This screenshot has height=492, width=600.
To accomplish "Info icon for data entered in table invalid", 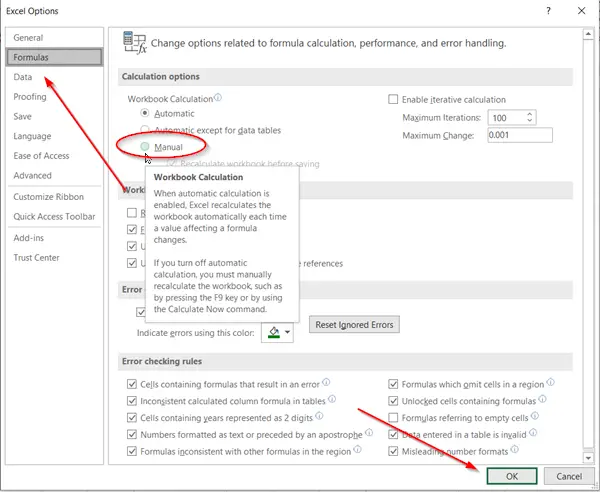I will tap(533, 432).
